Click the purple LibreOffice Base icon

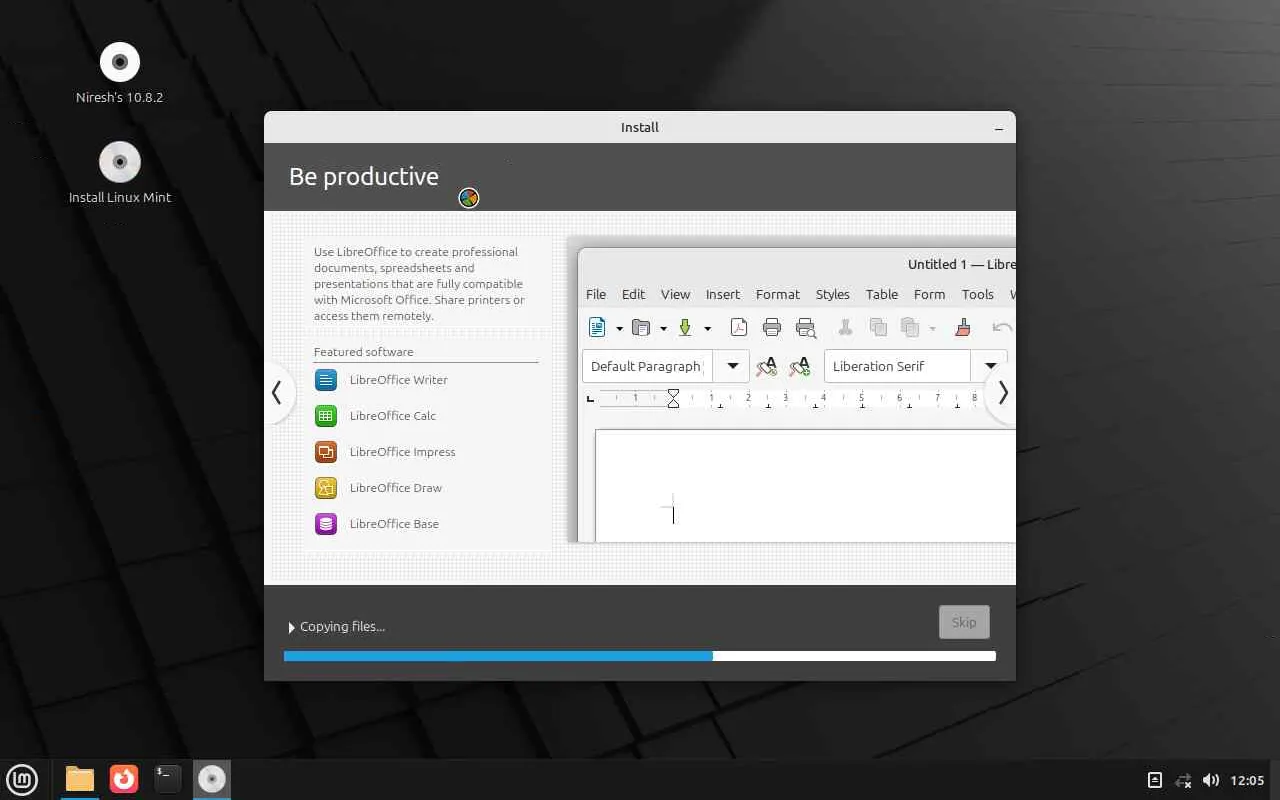[326, 524]
